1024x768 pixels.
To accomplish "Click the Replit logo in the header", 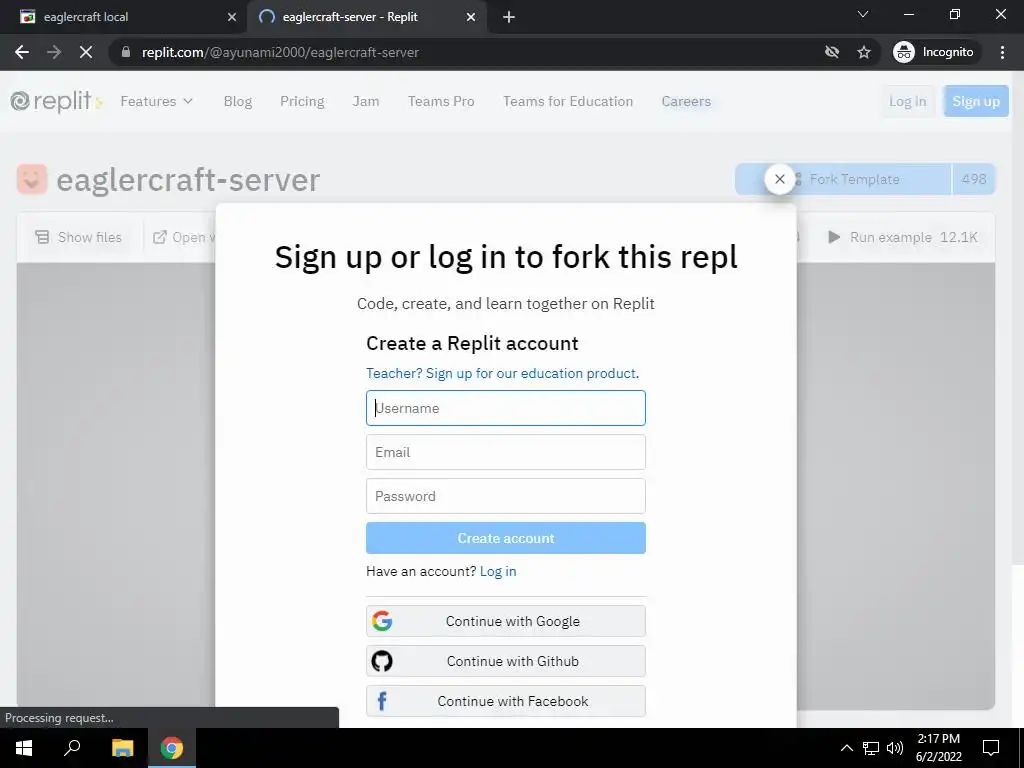I will 51,101.
